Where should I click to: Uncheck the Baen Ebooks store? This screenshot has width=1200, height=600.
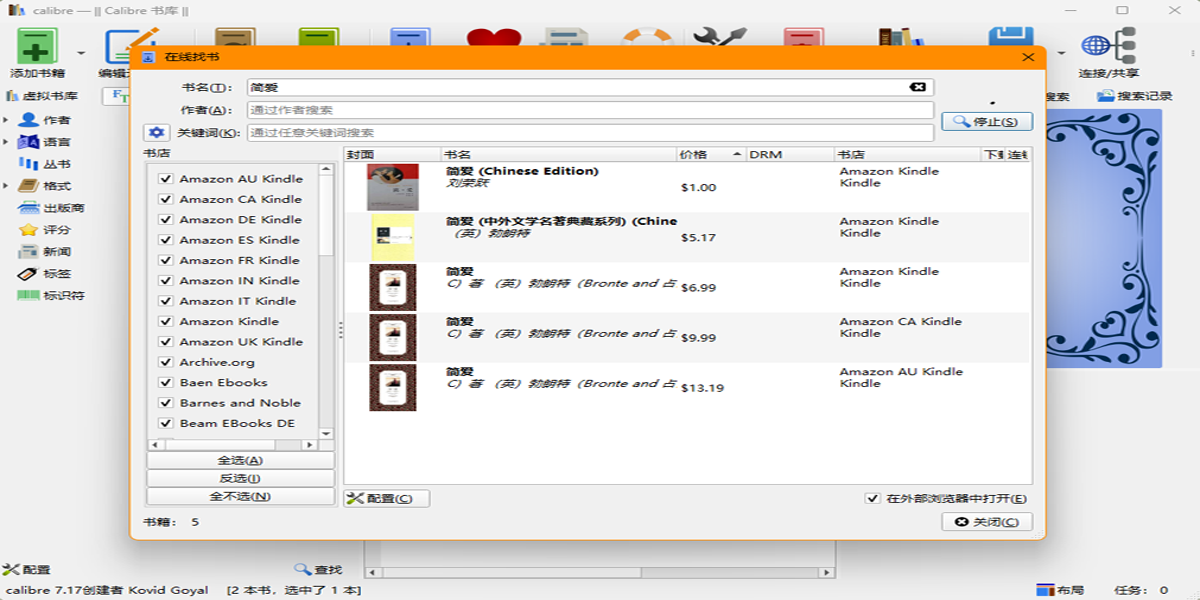point(166,383)
